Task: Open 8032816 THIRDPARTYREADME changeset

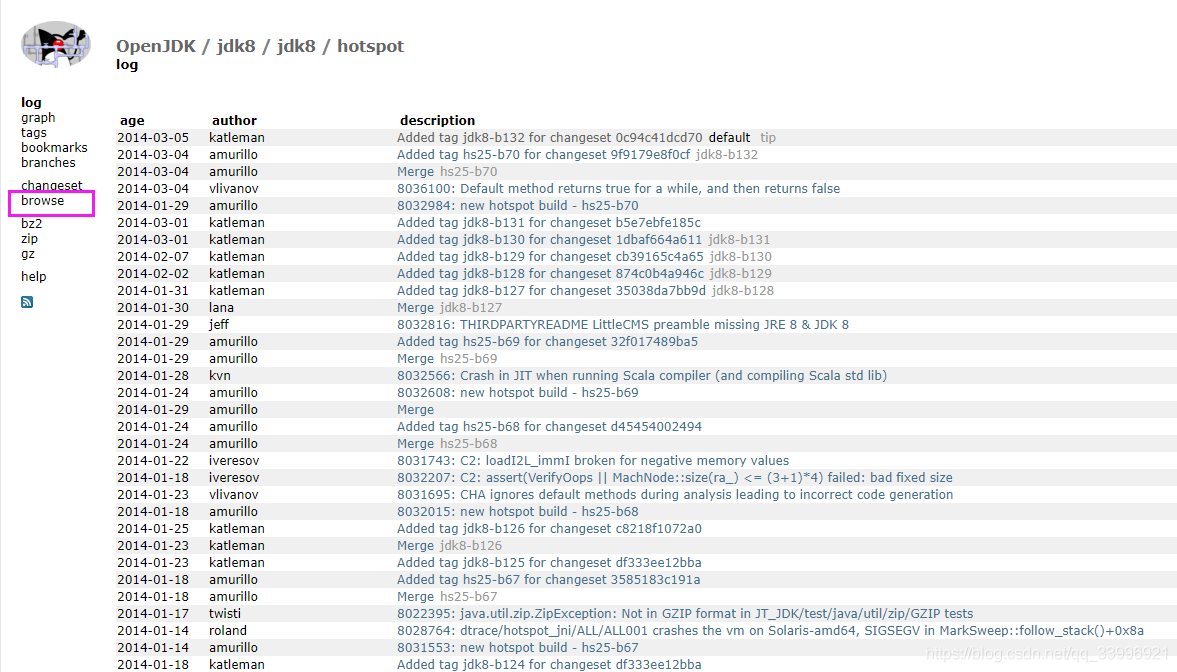Action: coord(623,325)
